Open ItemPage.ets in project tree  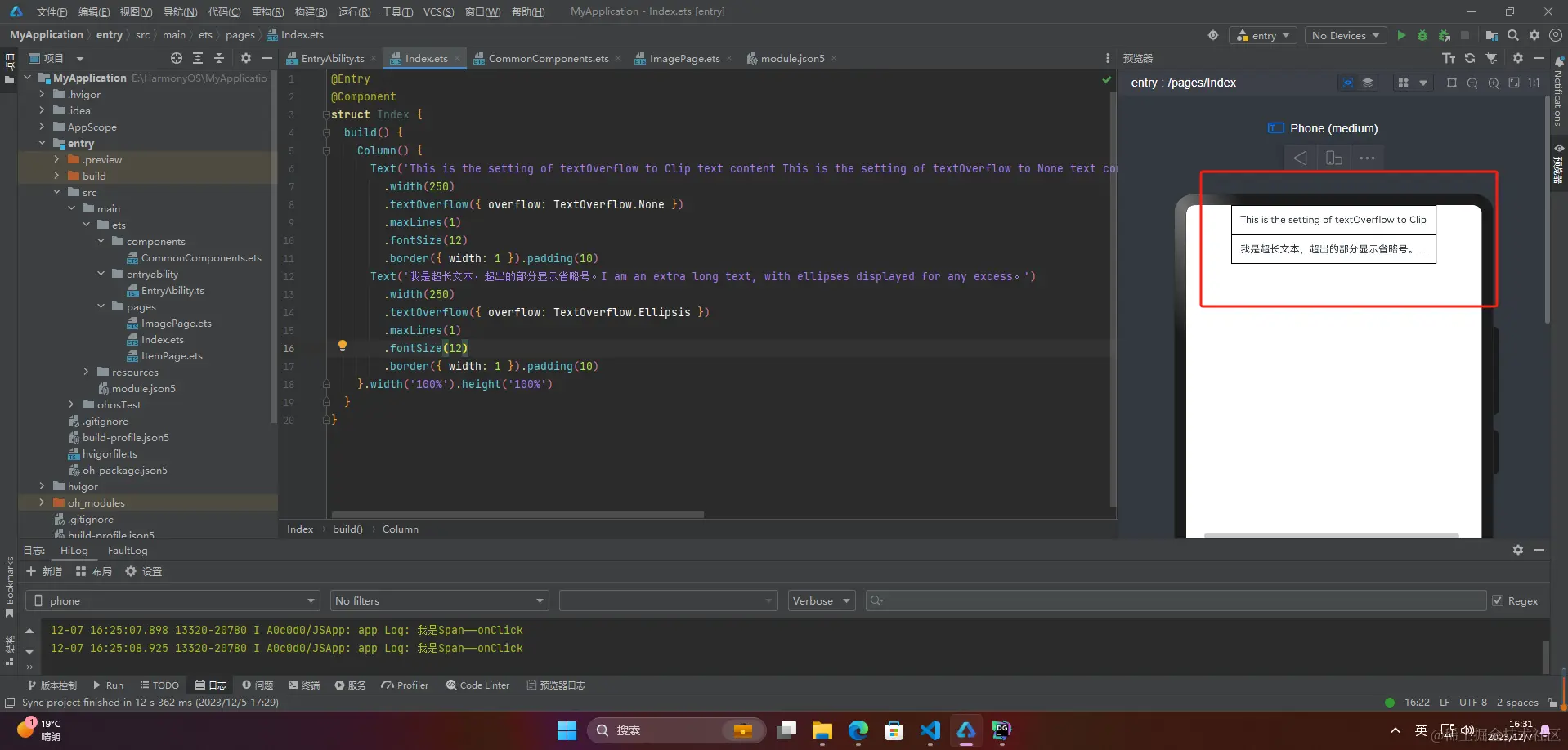172,355
